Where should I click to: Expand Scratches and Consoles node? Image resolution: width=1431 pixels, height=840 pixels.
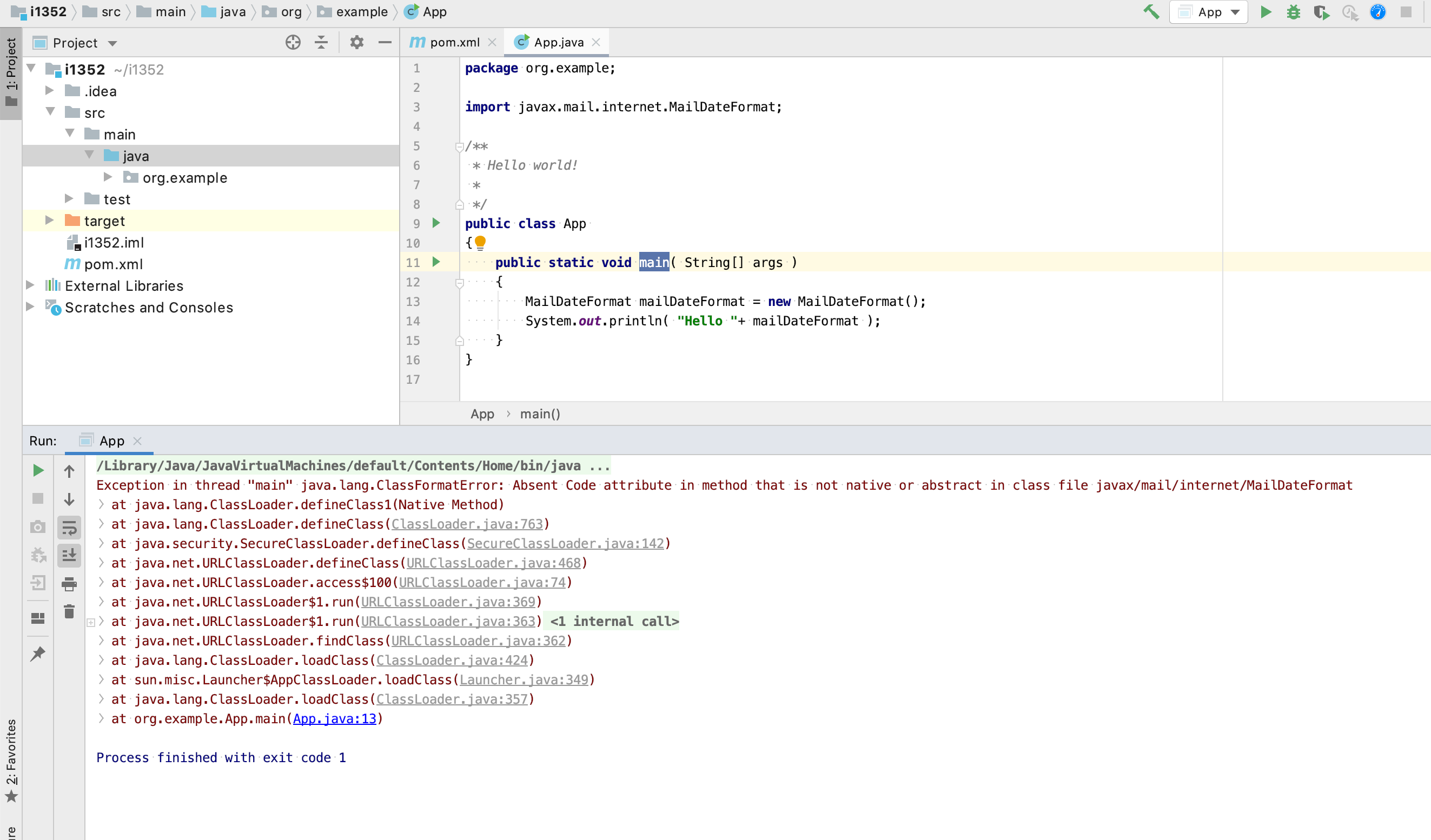click(31, 306)
